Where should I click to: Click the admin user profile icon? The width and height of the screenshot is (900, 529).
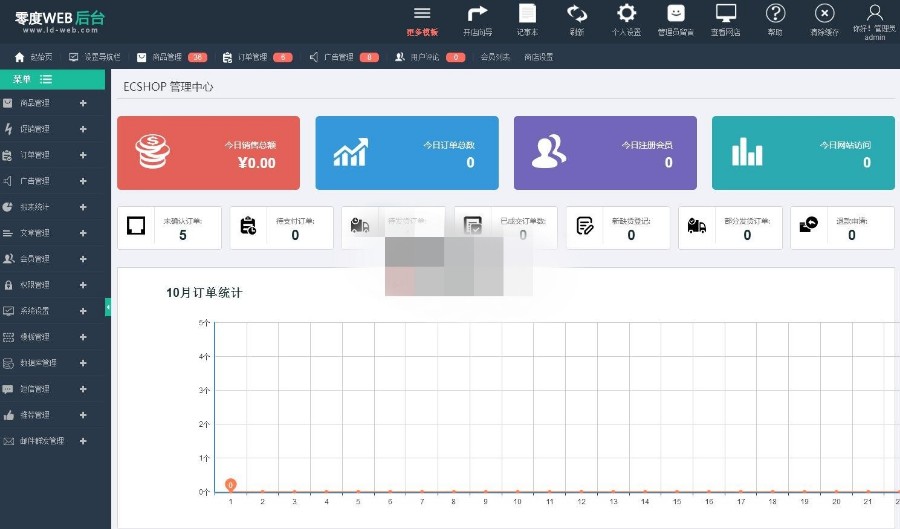pyautogui.click(x=874, y=13)
